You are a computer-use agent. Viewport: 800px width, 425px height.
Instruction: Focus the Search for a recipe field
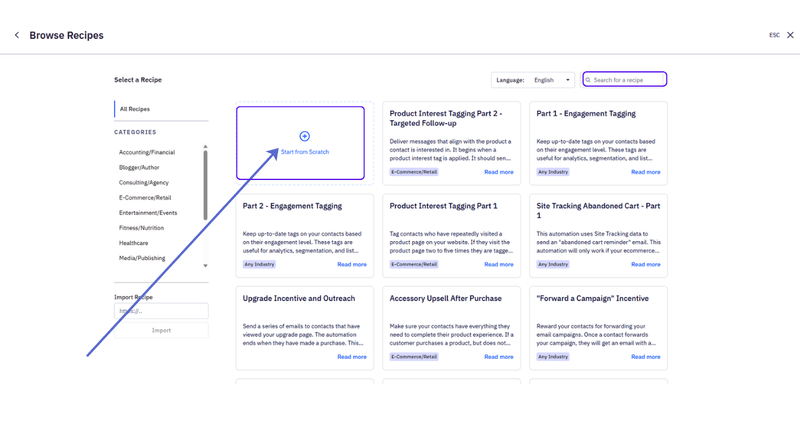click(624, 80)
